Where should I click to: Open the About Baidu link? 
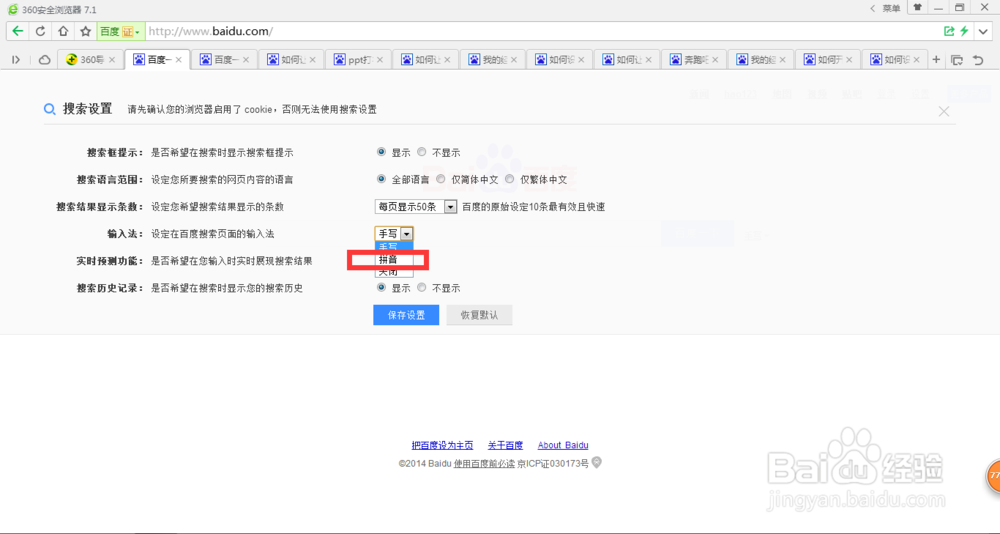click(563, 445)
